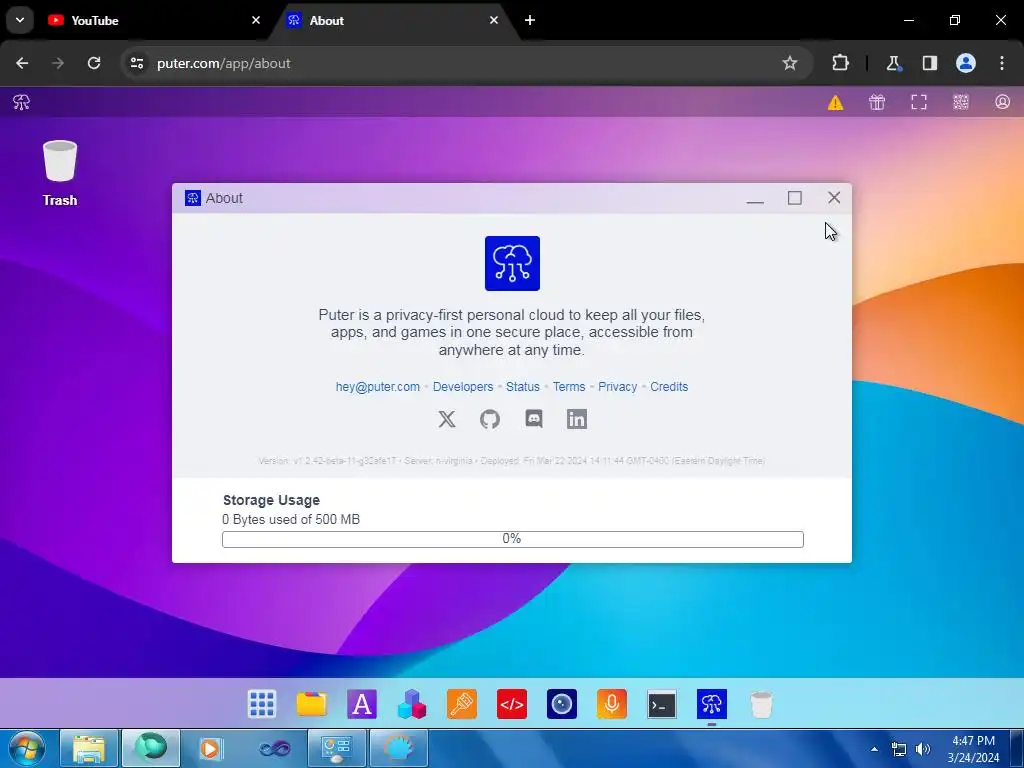
Task: Open the Developers link
Action: [462, 387]
